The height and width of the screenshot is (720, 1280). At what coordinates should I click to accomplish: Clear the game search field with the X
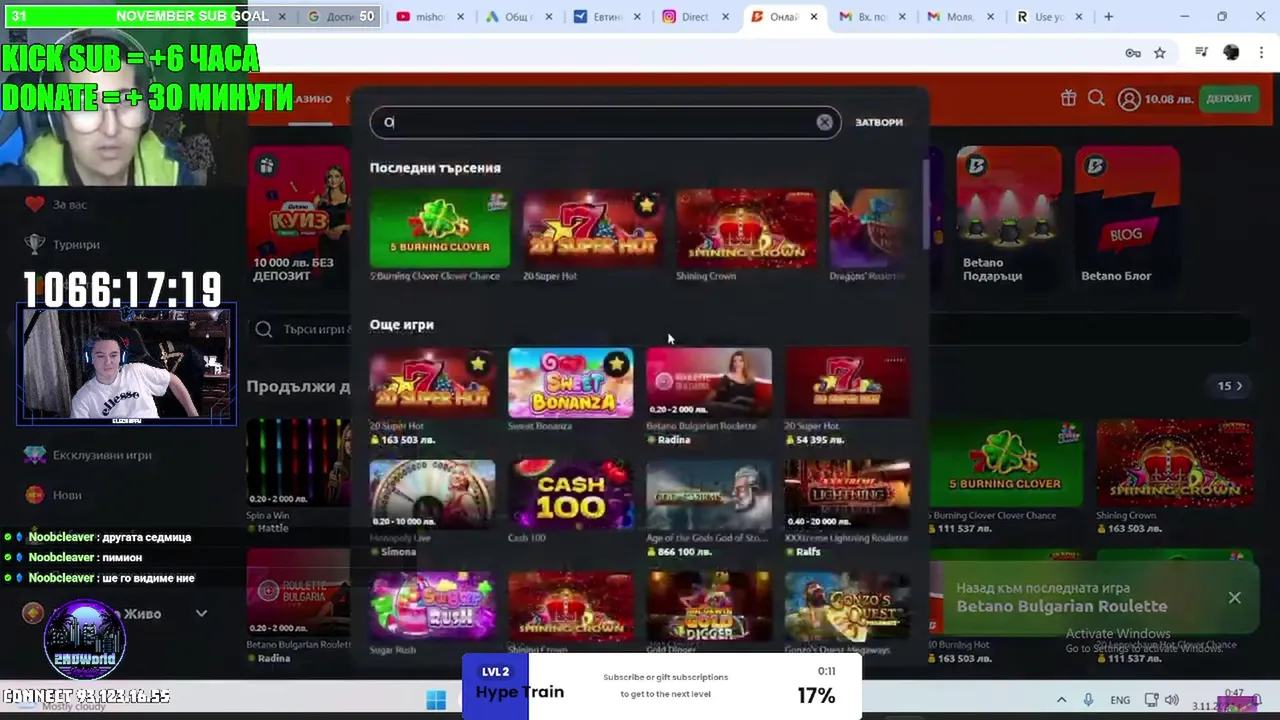pyautogui.click(x=824, y=122)
